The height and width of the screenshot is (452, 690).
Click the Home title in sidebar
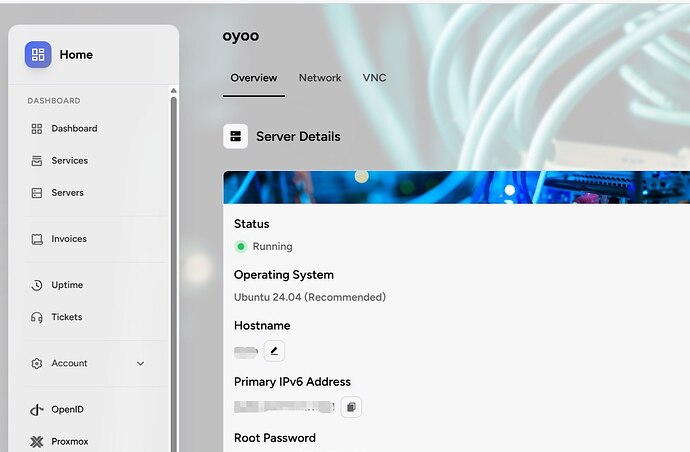76,55
